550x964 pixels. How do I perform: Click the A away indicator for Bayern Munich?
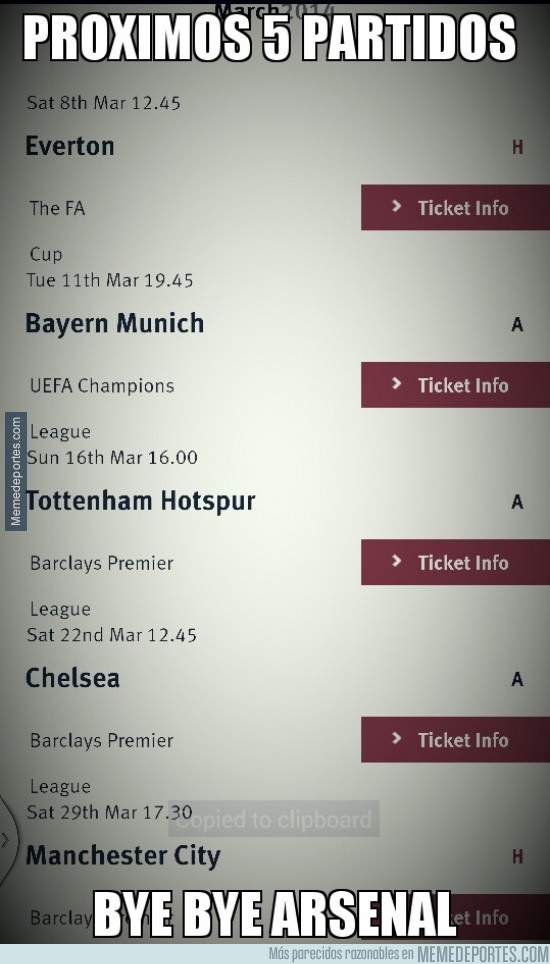[517, 324]
